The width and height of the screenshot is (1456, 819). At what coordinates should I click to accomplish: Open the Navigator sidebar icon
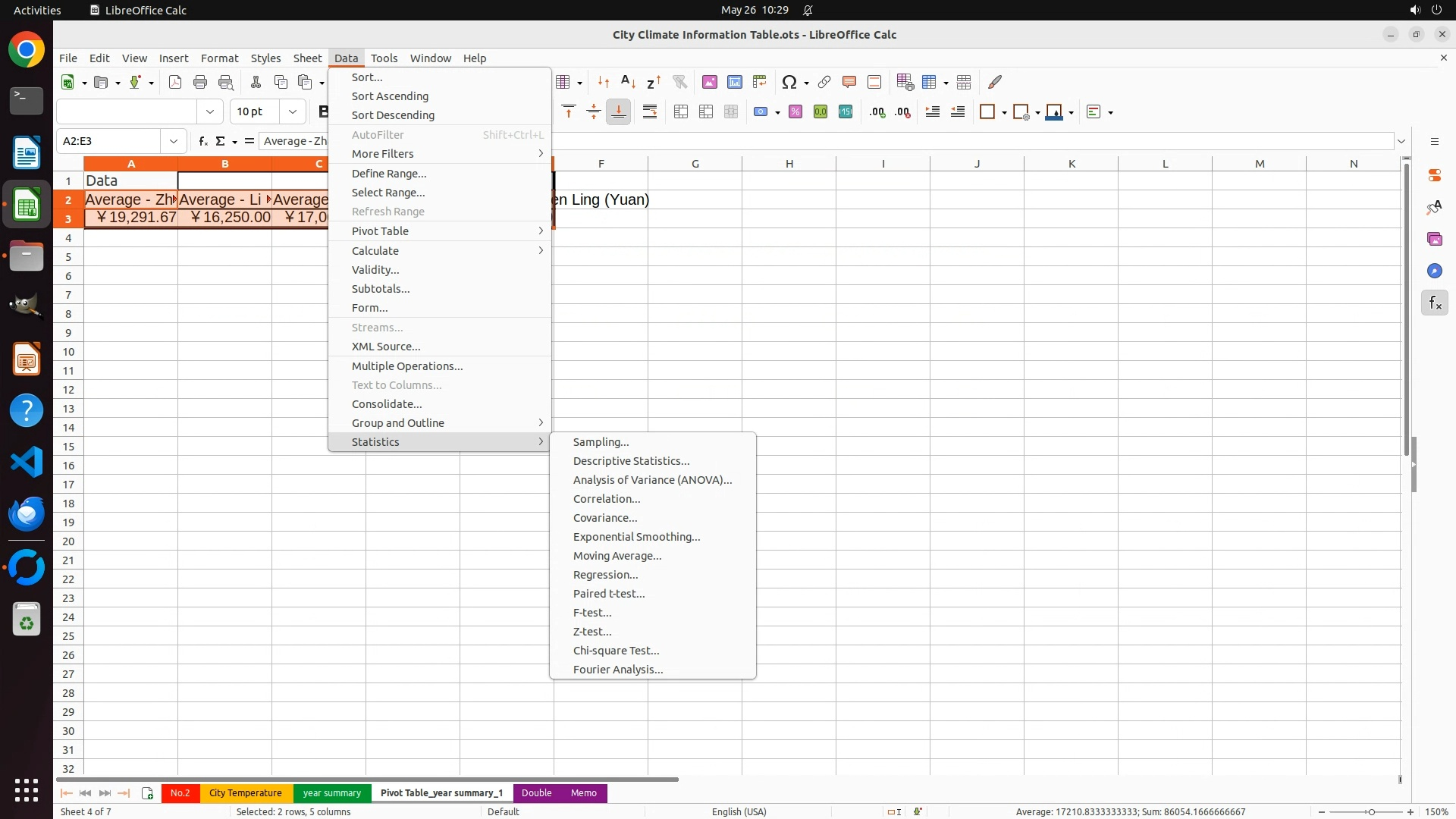[x=1434, y=271]
